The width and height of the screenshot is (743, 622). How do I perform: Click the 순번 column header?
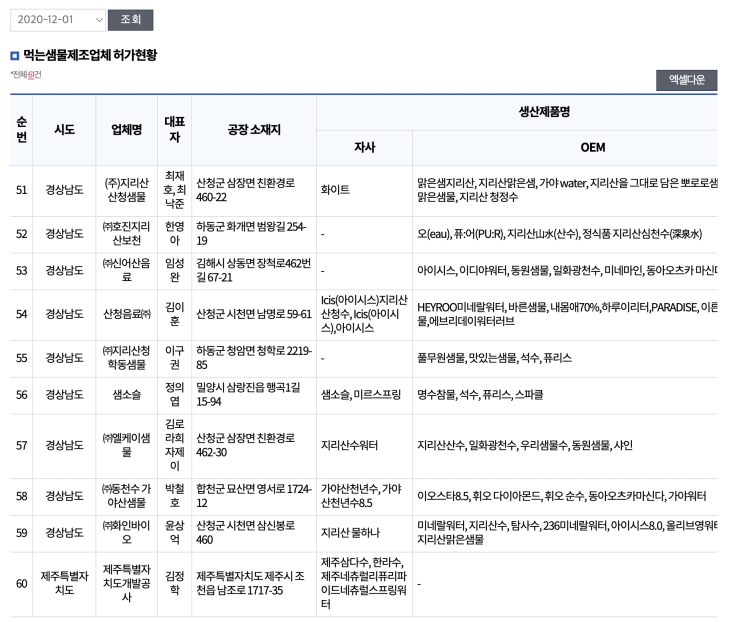(21, 130)
